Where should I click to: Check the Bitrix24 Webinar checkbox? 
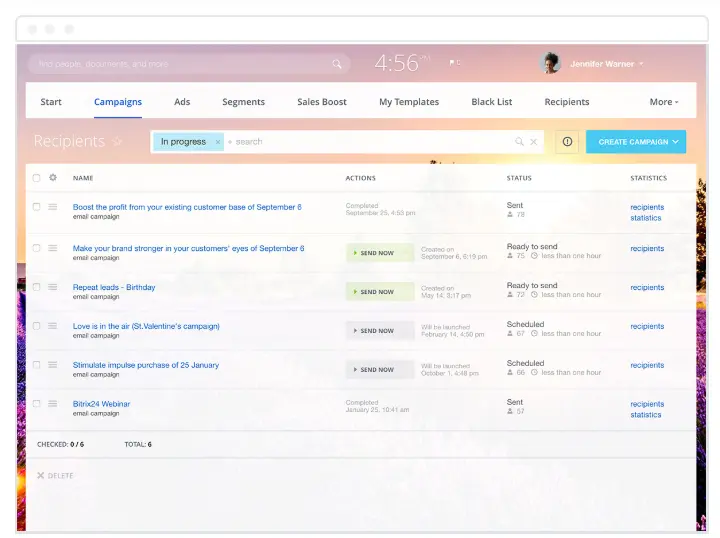36,404
